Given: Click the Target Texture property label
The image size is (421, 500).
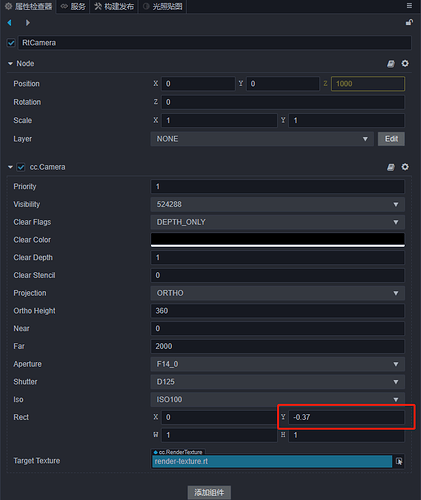Looking at the screenshot, I should click(x=37, y=461).
